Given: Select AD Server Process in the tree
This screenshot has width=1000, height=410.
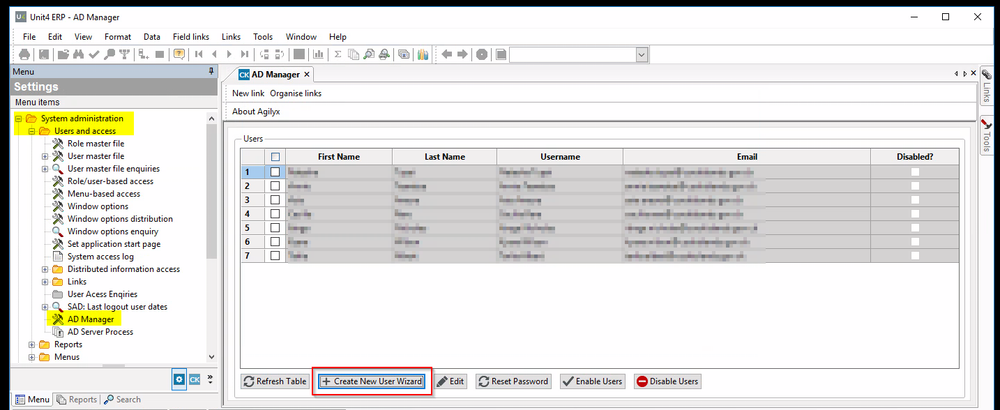Looking at the screenshot, I should [99, 332].
